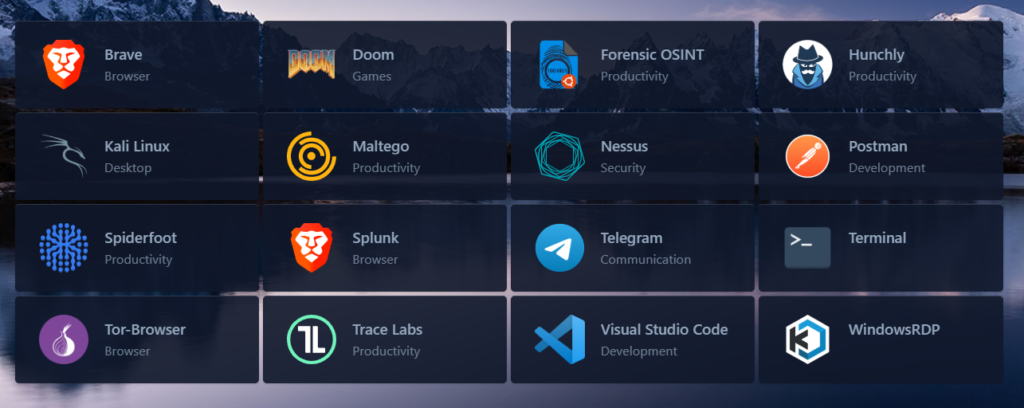
Task: Click Browser label under Splunk
Action: 375,259
